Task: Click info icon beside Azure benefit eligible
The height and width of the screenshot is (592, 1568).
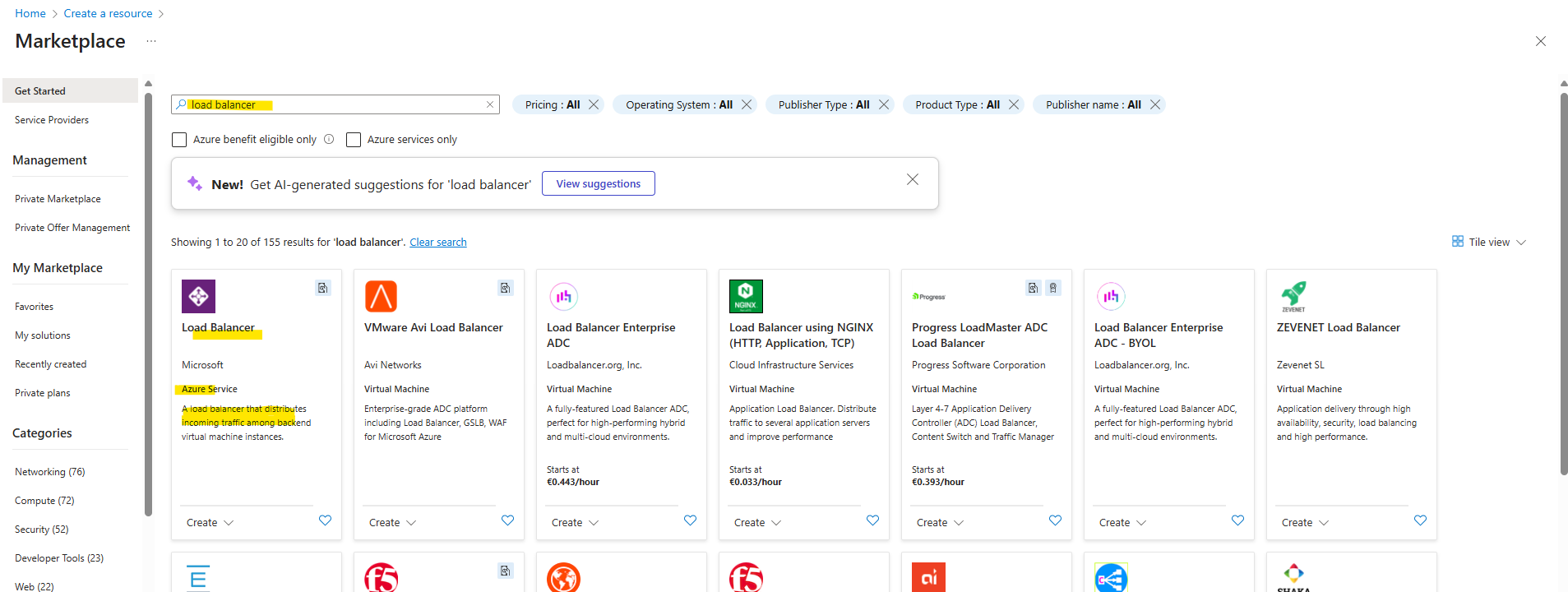Action: (x=329, y=140)
